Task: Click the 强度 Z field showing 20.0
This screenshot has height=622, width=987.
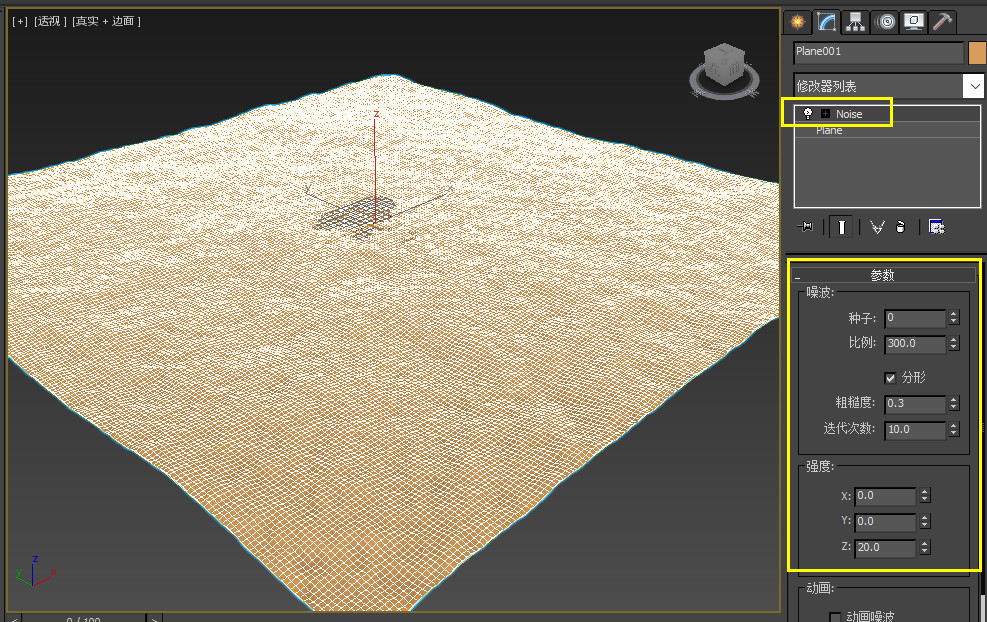Action: [885, 548]
